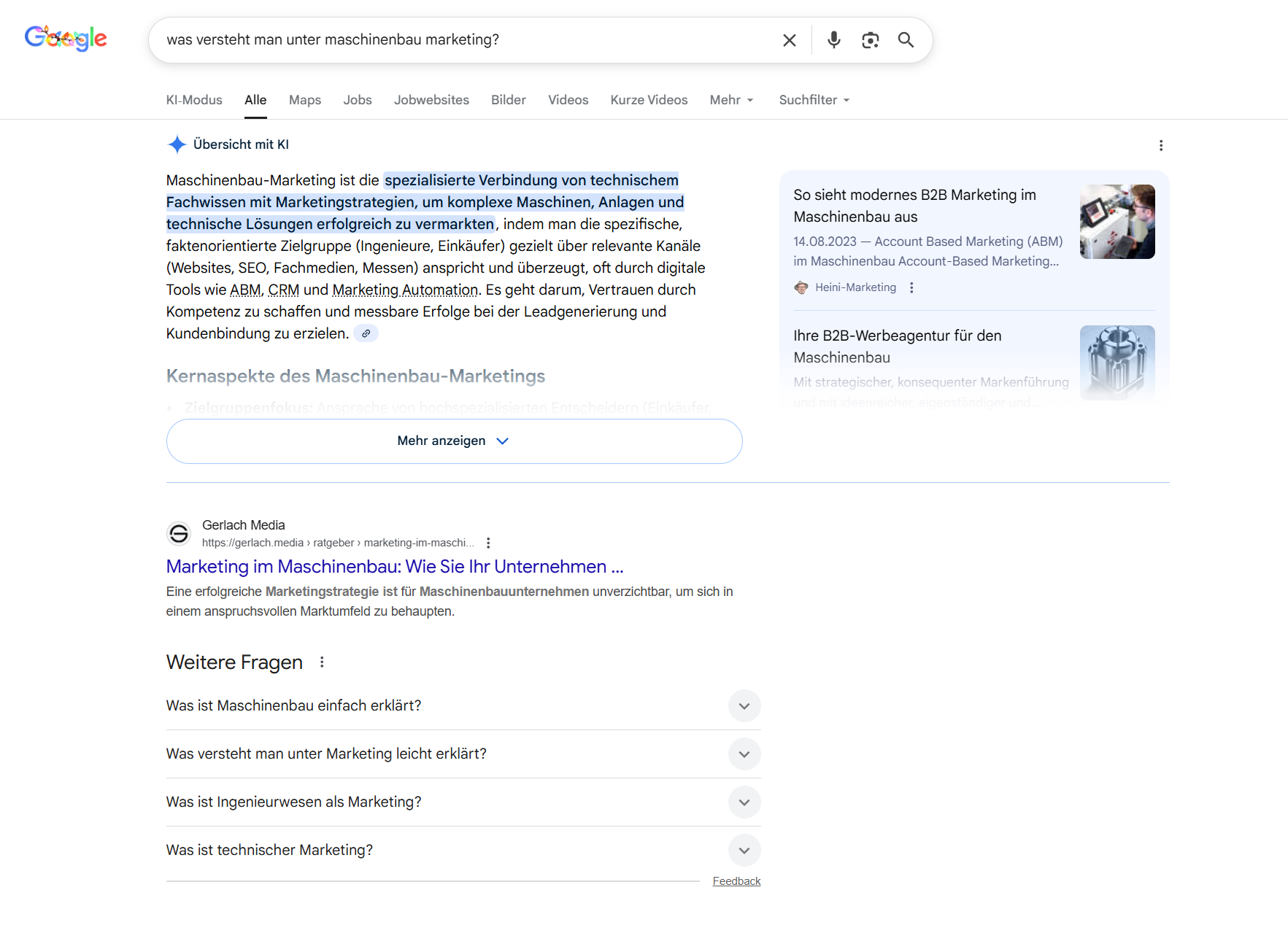Switch to the KI-Modus tab
The height and width of the screenshot is (925, 1288).
(x=194, y=100)
